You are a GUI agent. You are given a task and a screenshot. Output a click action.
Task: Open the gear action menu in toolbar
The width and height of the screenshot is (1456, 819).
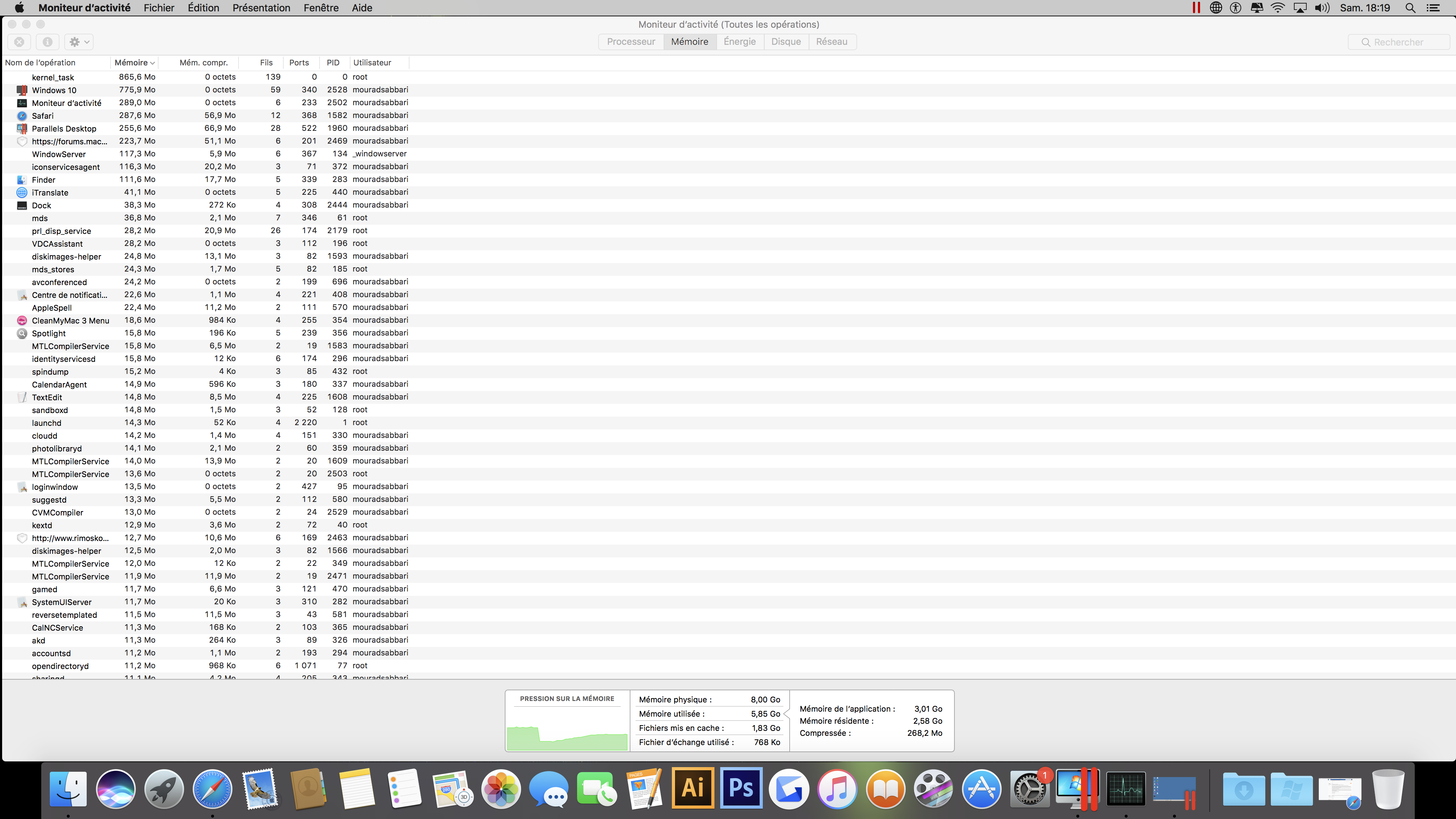79,42
